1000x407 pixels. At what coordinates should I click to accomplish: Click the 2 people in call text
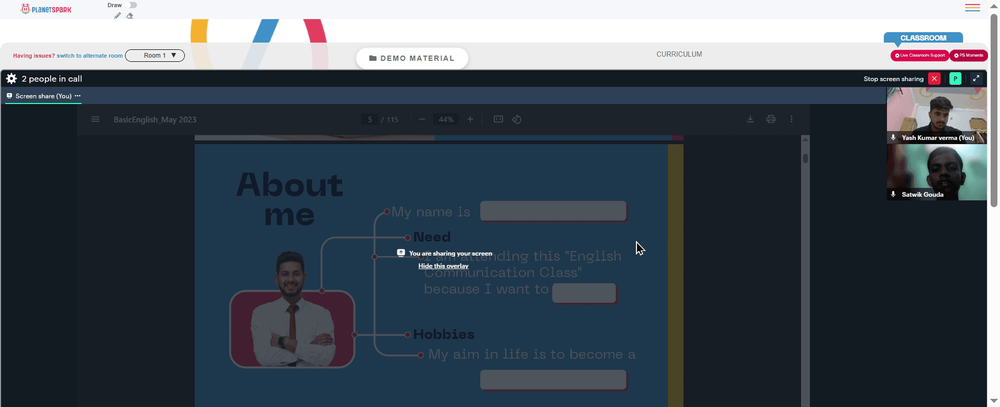pos(52,79)
